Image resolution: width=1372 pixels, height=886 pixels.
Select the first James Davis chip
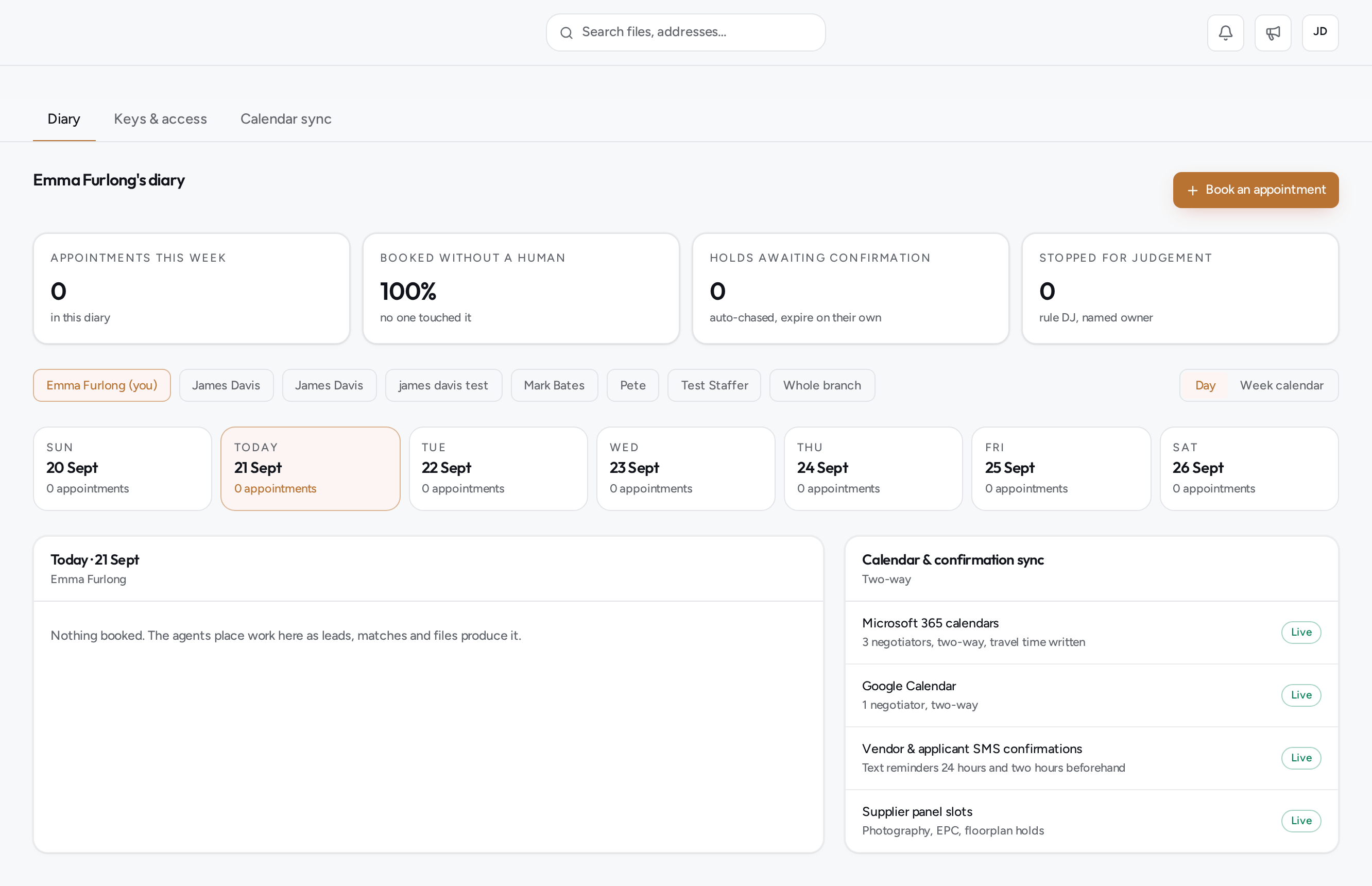click(x=226, y=385)
